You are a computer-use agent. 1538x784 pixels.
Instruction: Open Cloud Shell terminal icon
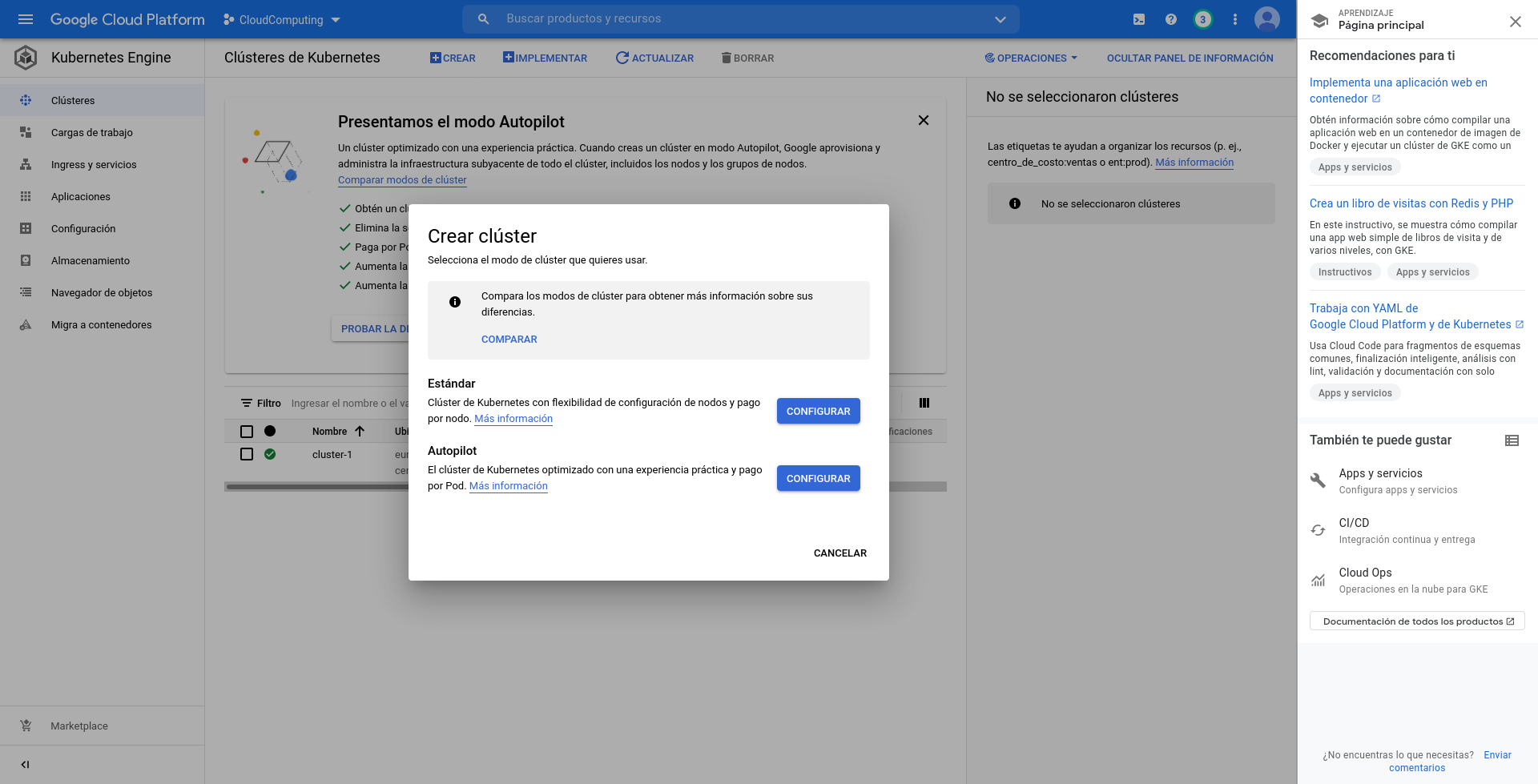pyautogui.click(x=1138, y=19)
